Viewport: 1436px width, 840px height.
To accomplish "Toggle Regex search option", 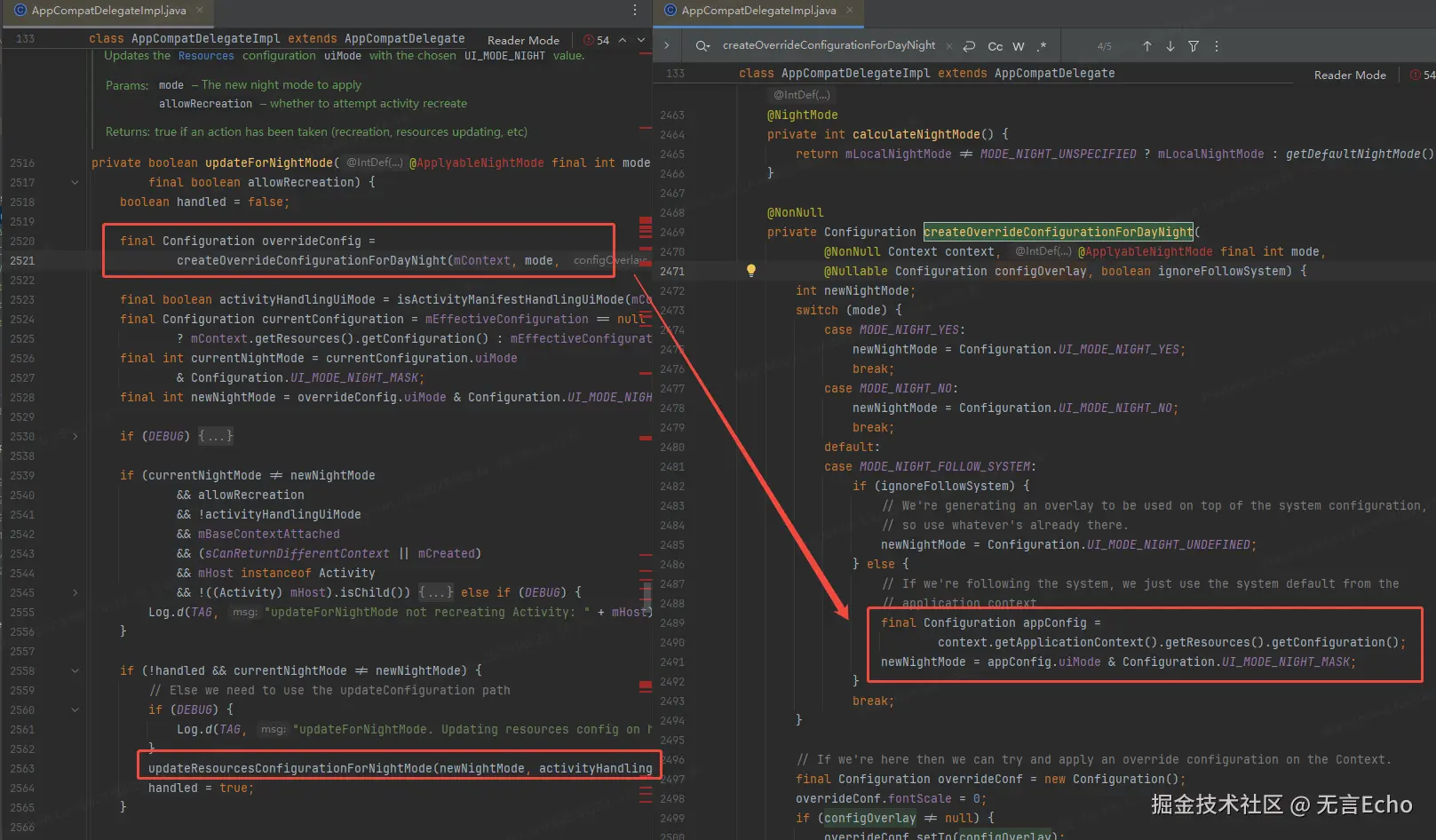I will [x=1042, y=46].
